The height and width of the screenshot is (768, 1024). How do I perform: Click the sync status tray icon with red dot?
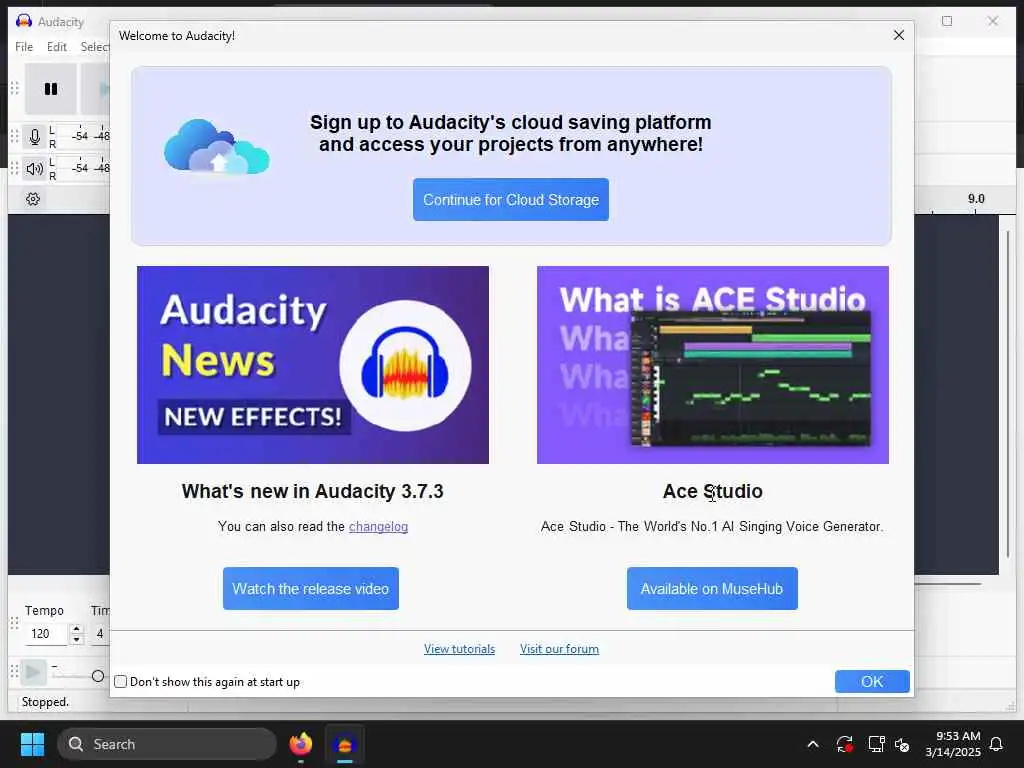pyautogui.click(x=844, y=744)
